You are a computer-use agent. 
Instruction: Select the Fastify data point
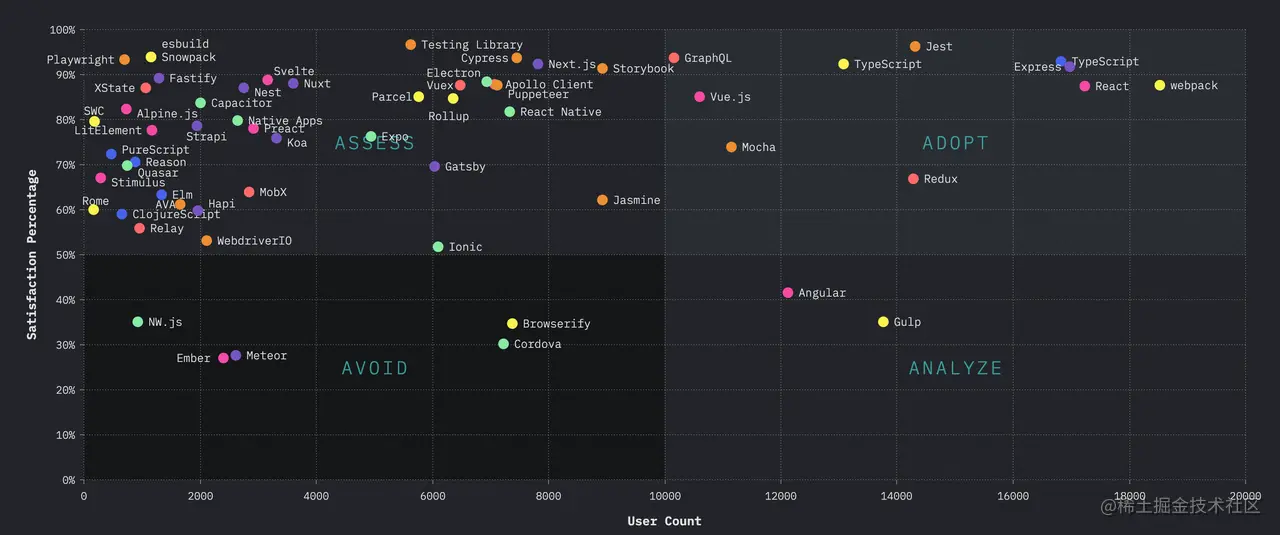159,78
